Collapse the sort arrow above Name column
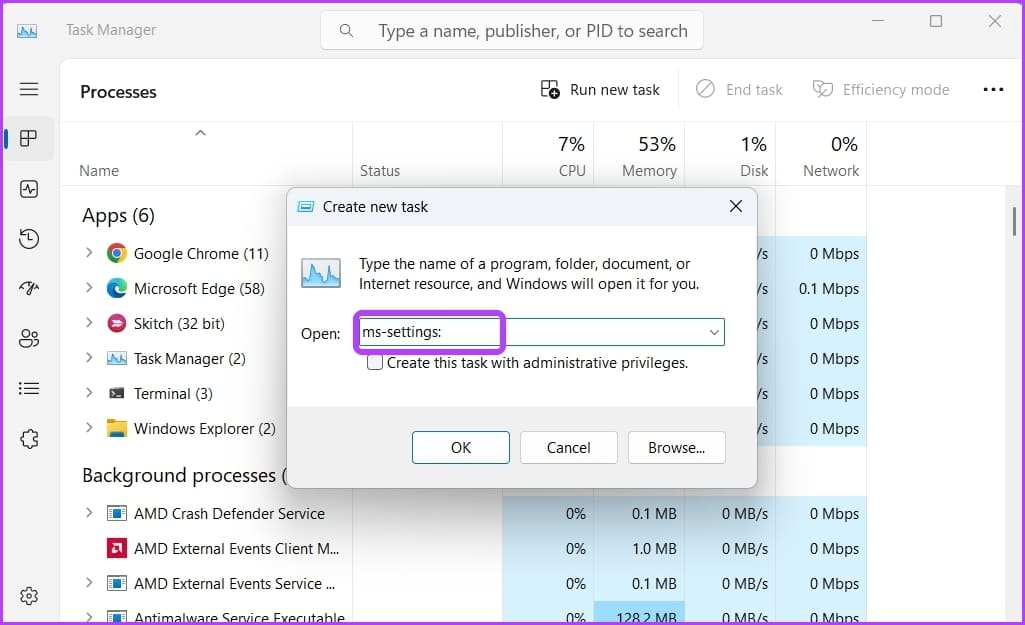 pos(201,133)
